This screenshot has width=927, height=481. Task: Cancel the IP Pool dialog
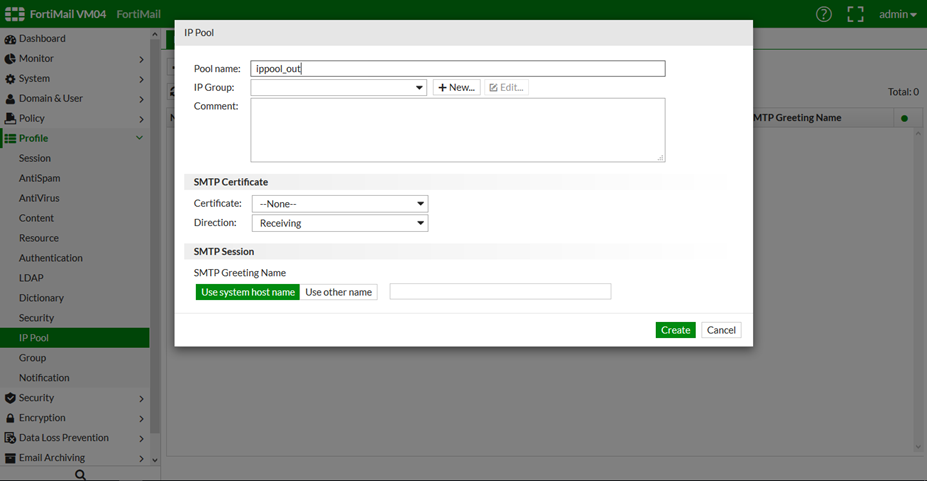point(721,330)
